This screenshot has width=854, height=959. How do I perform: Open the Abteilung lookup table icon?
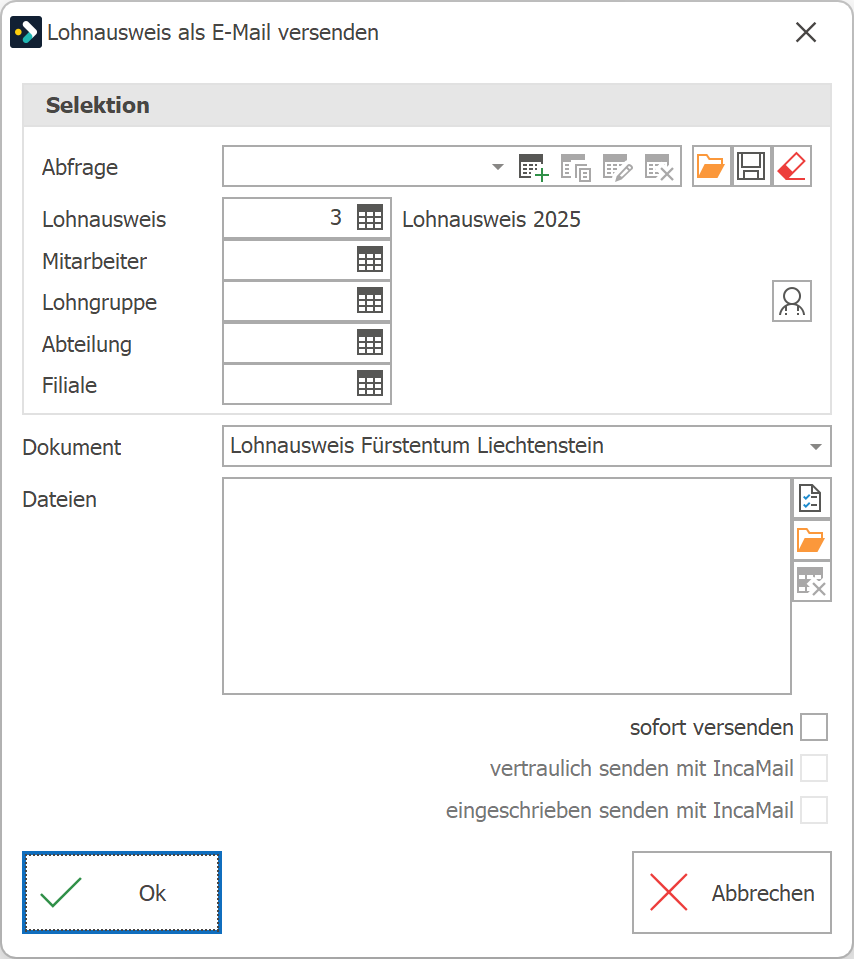point(370,342)
